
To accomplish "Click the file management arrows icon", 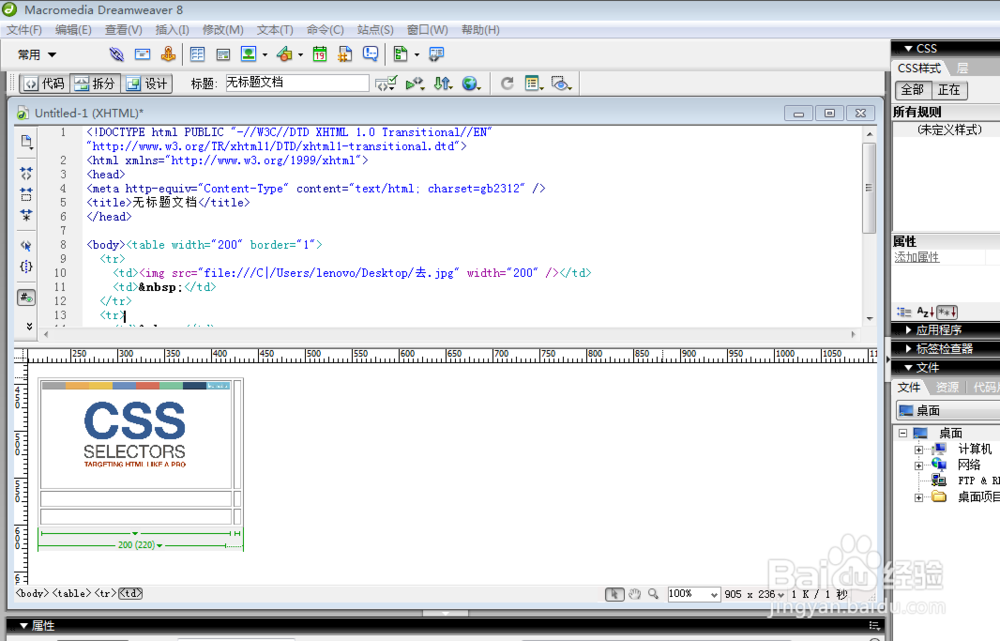I will (443, 84).
